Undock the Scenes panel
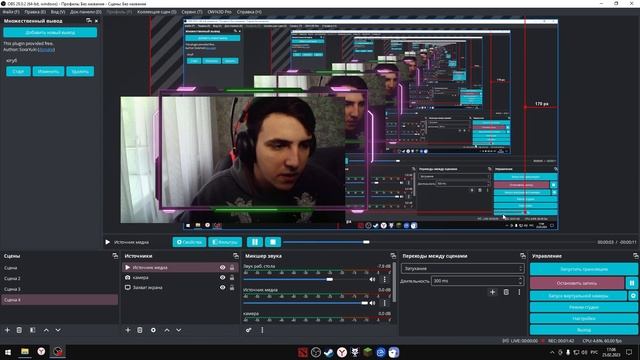 (x=115, y=256)
